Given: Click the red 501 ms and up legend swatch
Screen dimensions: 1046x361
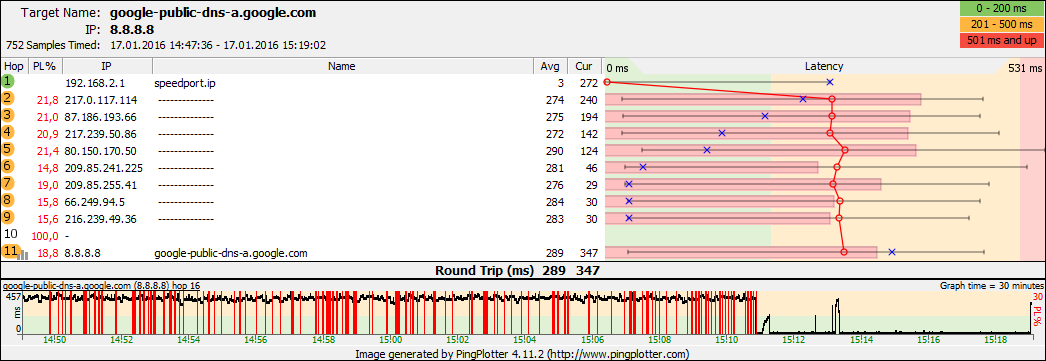Looking at the screenshot, I should pyautogui.click(x=1001, y=41).
